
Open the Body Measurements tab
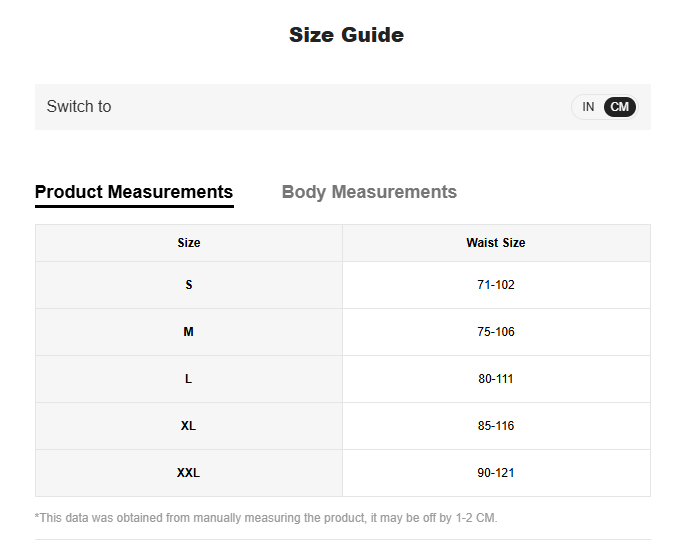tap(369, 192)
